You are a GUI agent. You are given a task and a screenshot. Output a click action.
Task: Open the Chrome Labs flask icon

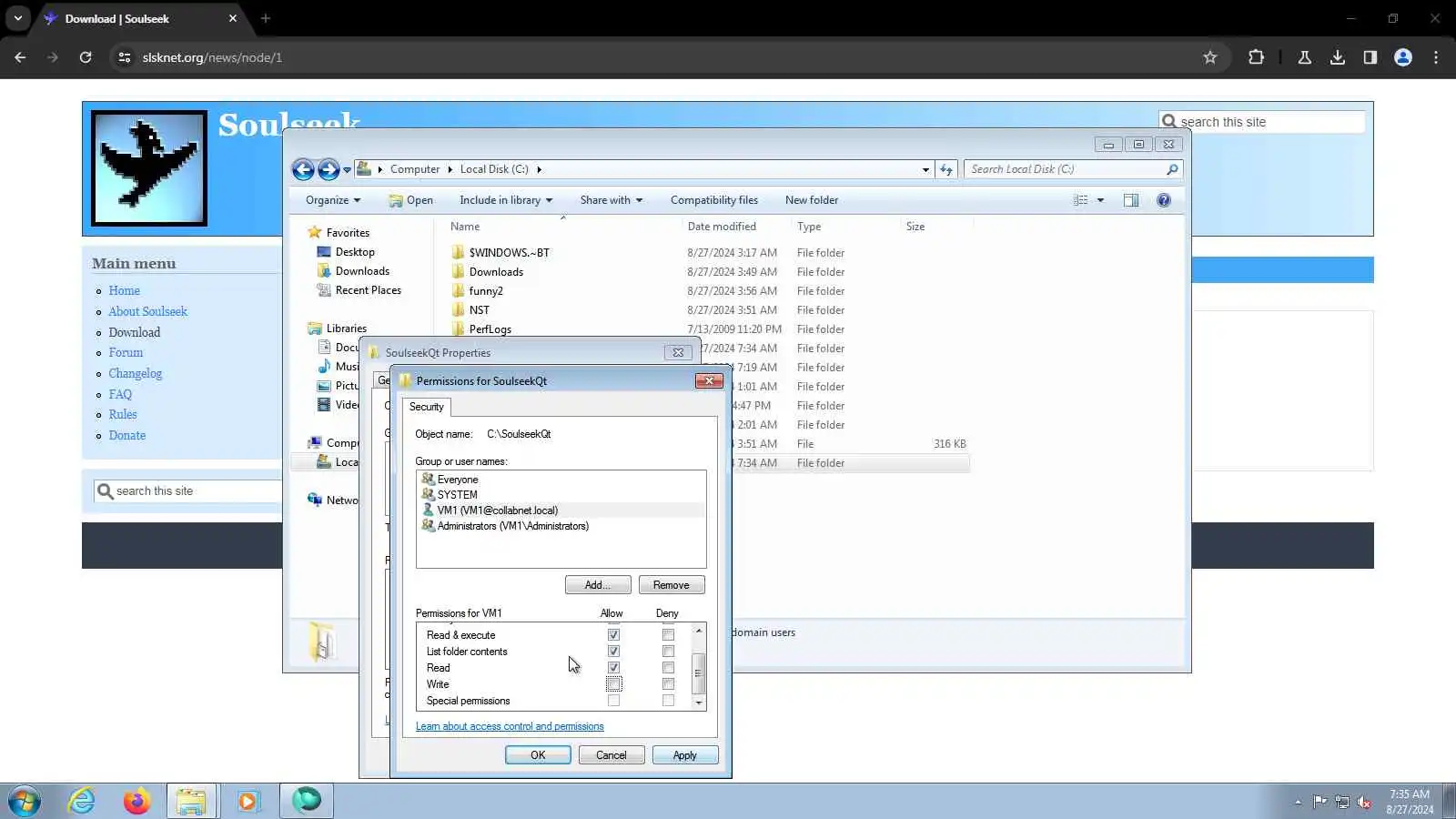coord(1304,57)
